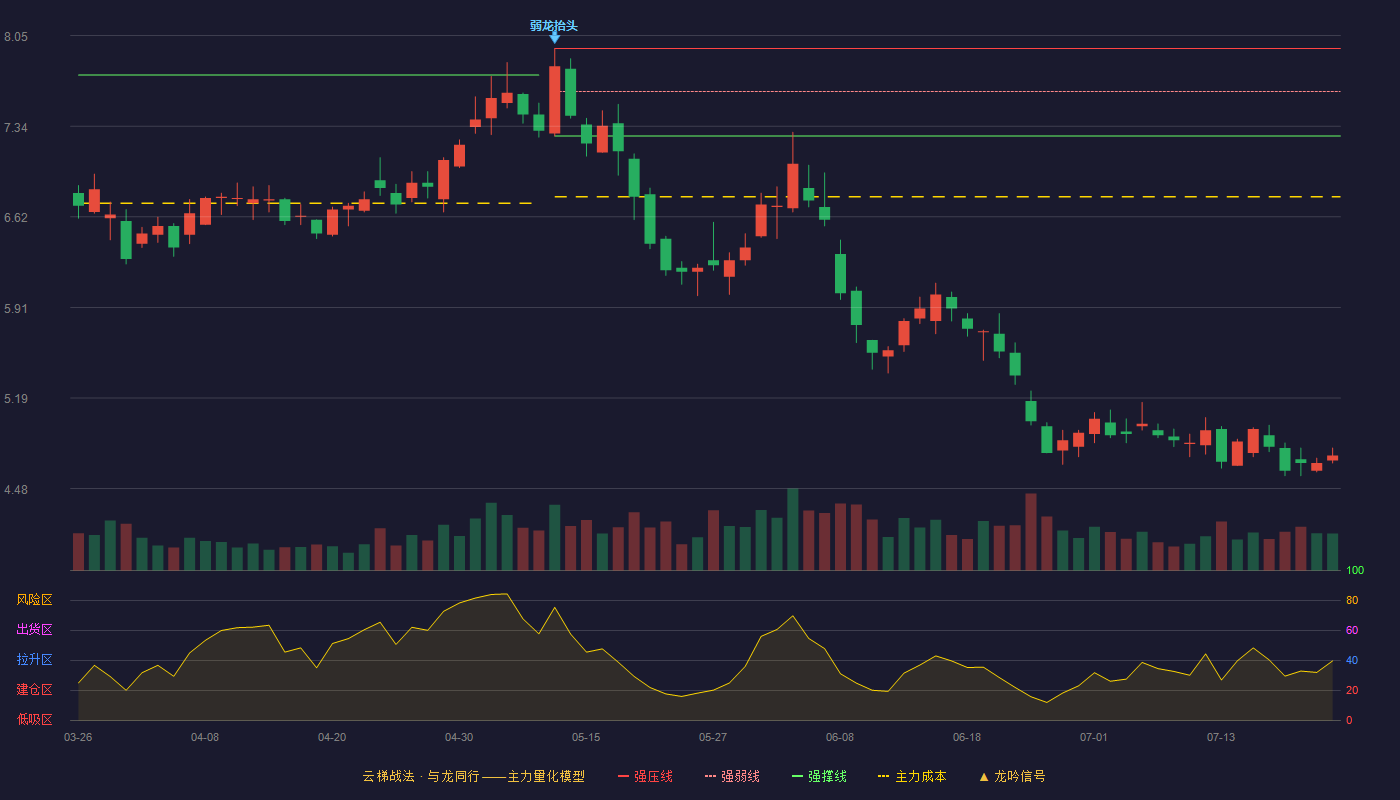1400x800 pixels.
Task: Toggle the 强压线 legend entry
Action: pyautogui.click(x=645, y=776)
